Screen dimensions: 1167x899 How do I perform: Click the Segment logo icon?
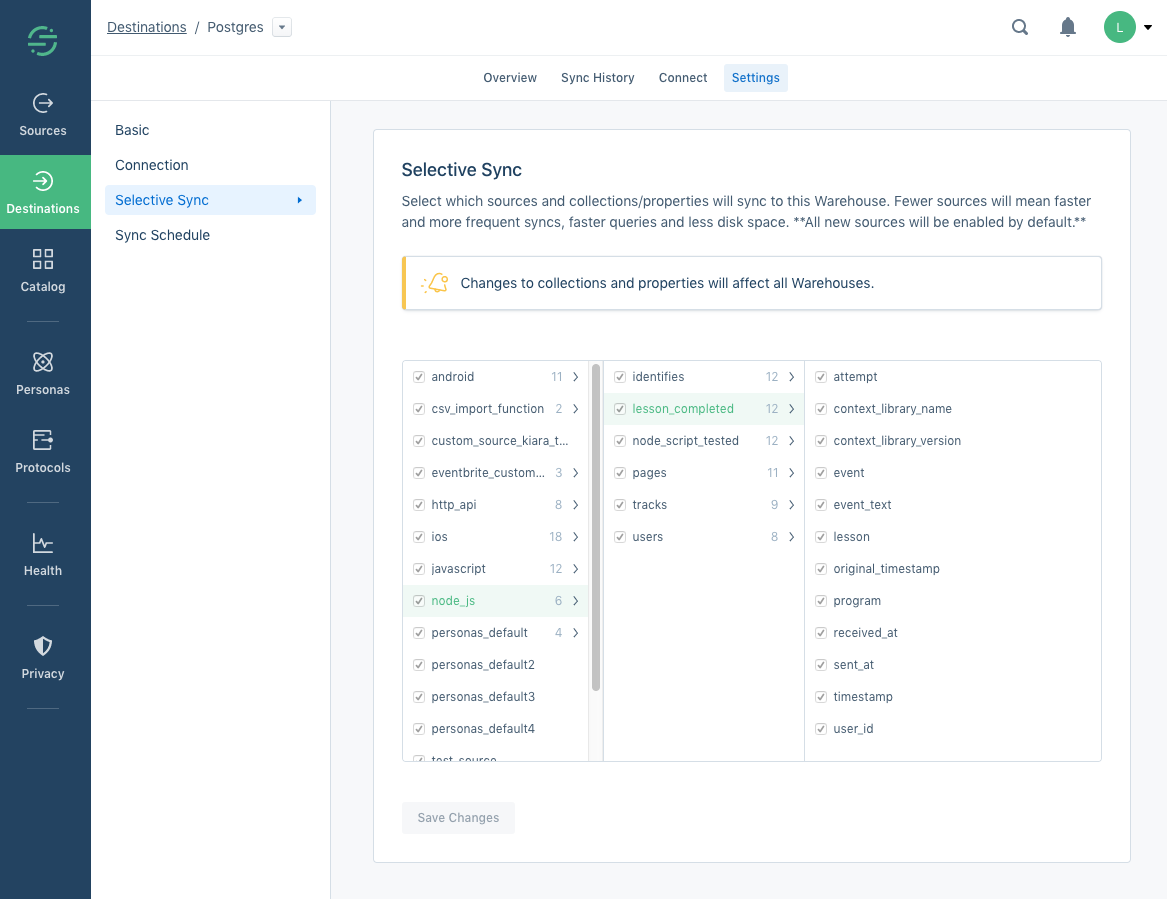tap(43, 41)
